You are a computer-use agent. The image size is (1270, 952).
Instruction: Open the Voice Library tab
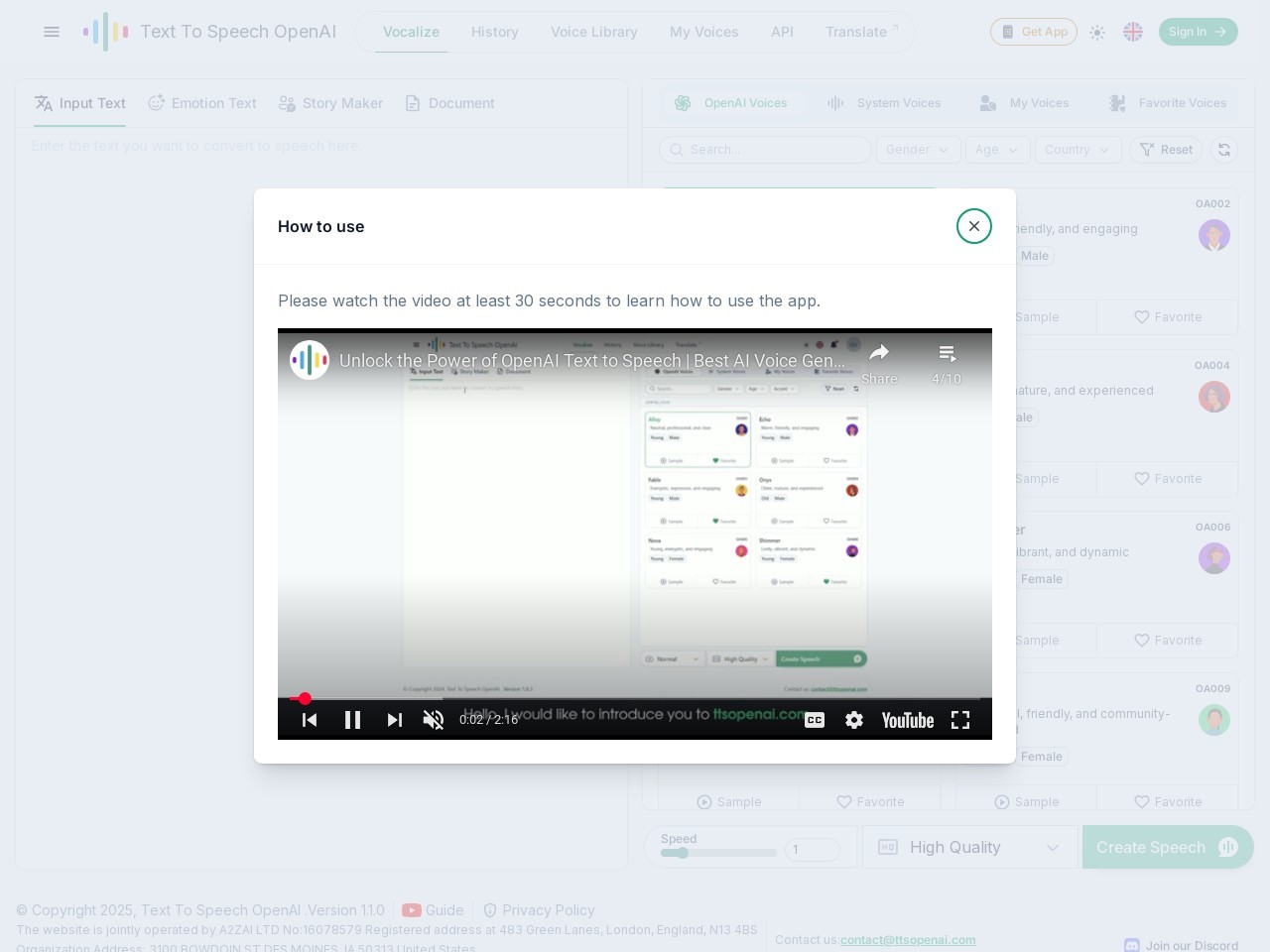594,32
